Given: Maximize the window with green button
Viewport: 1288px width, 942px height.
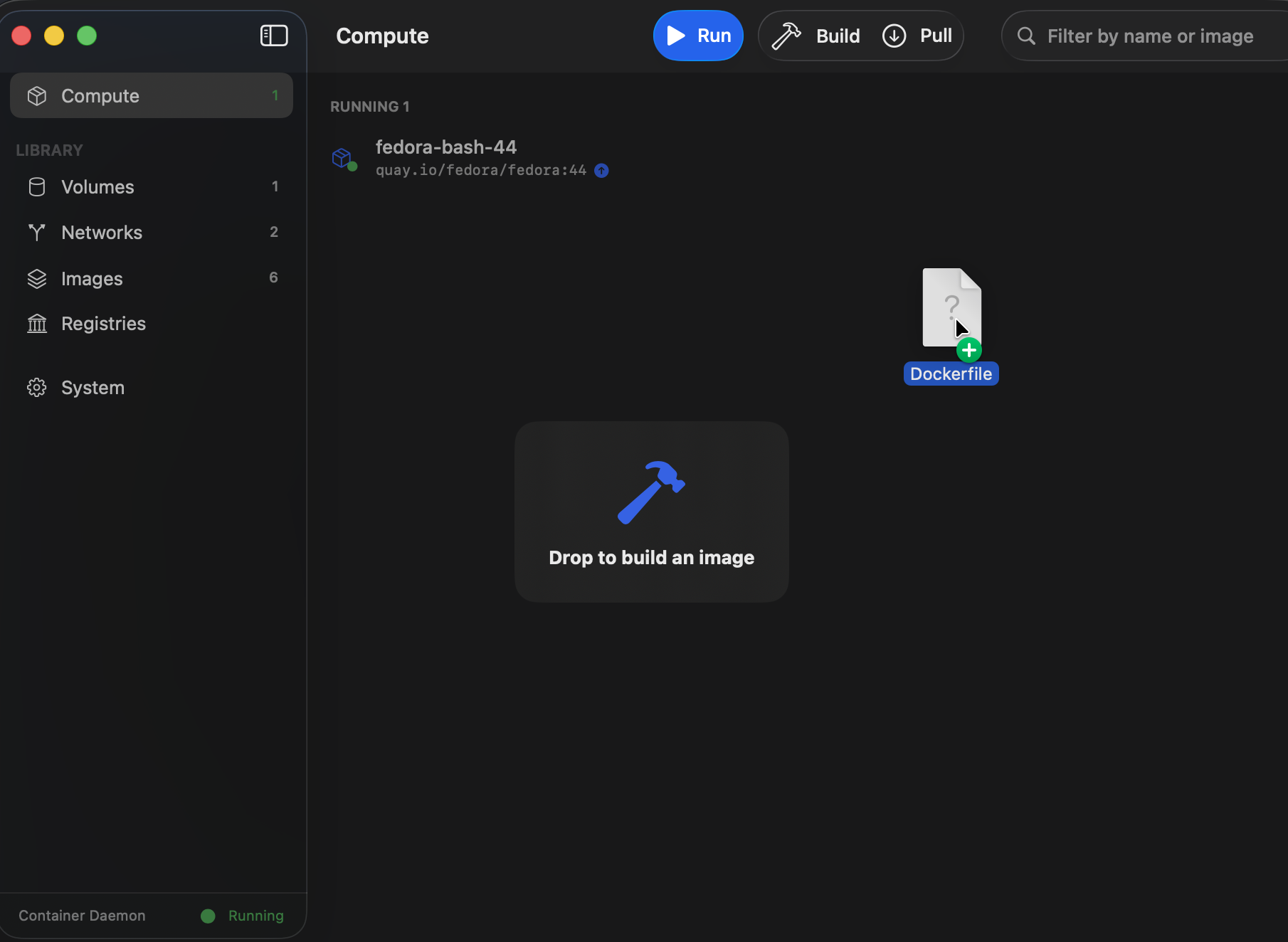Looking at the screenshot, I should coord(87,36).
